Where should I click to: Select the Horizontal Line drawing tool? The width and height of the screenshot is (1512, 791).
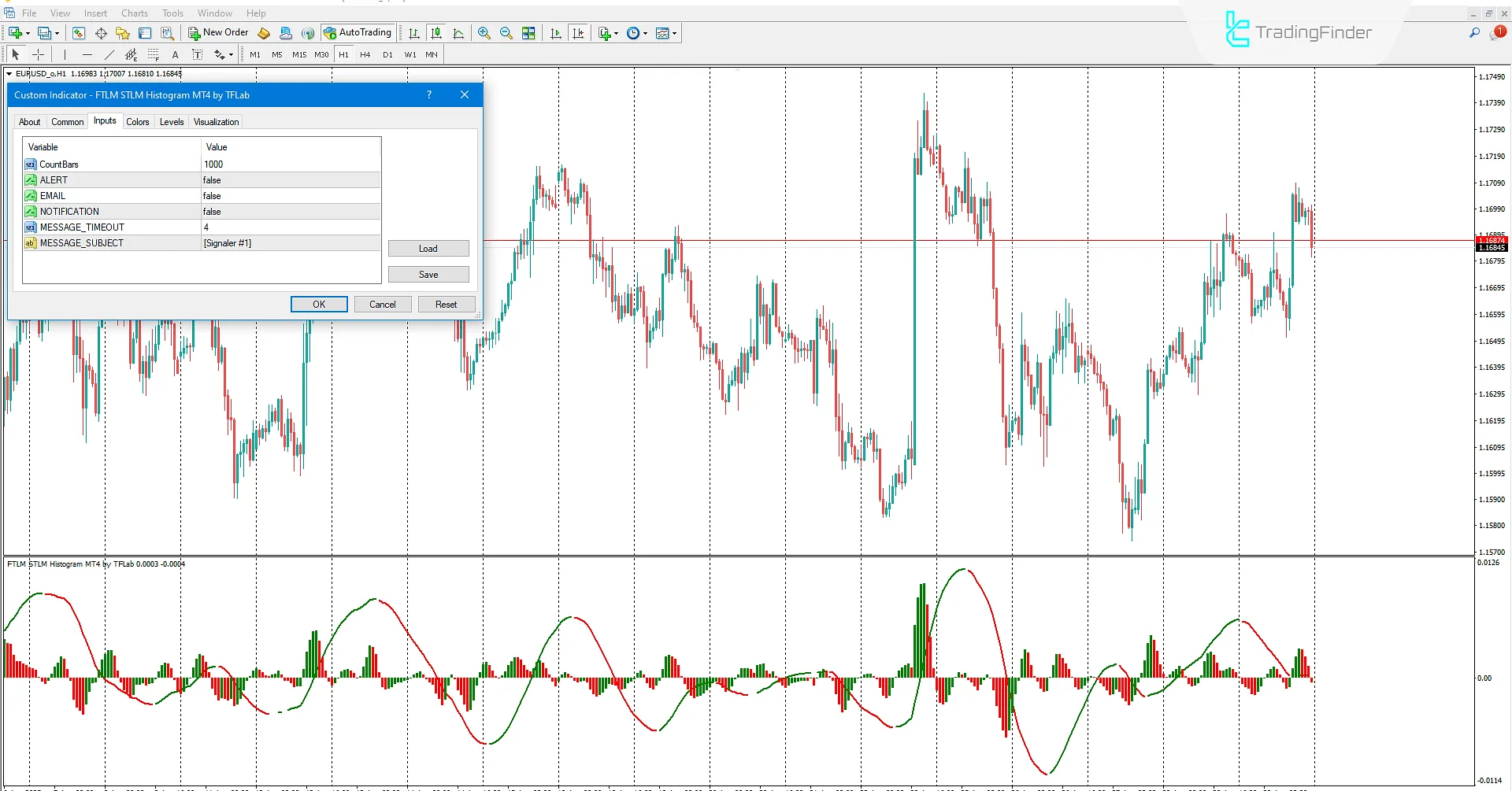coord(87,54)
